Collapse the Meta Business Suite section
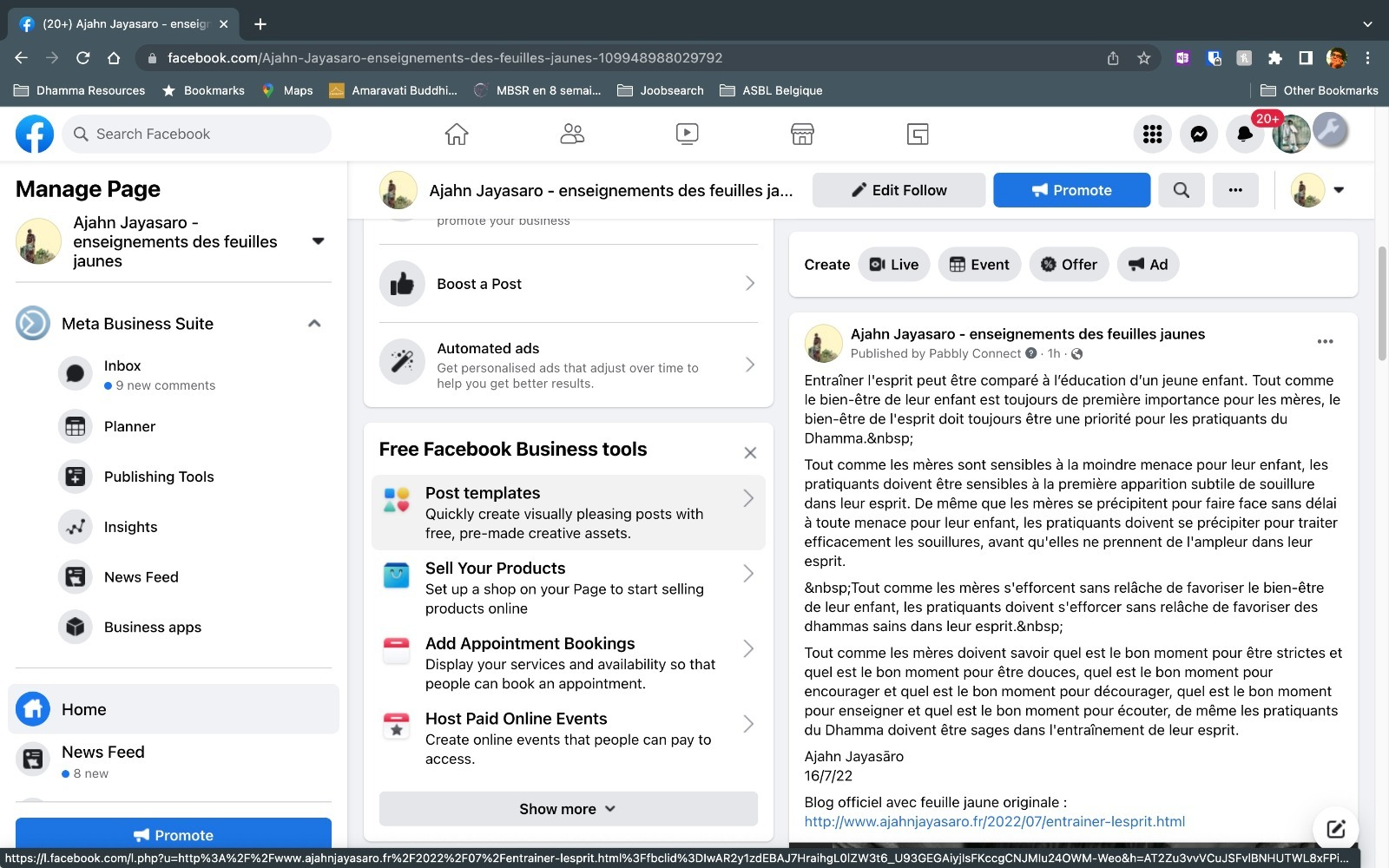This screenshot has height=868, width=1389. click(314, 324)
